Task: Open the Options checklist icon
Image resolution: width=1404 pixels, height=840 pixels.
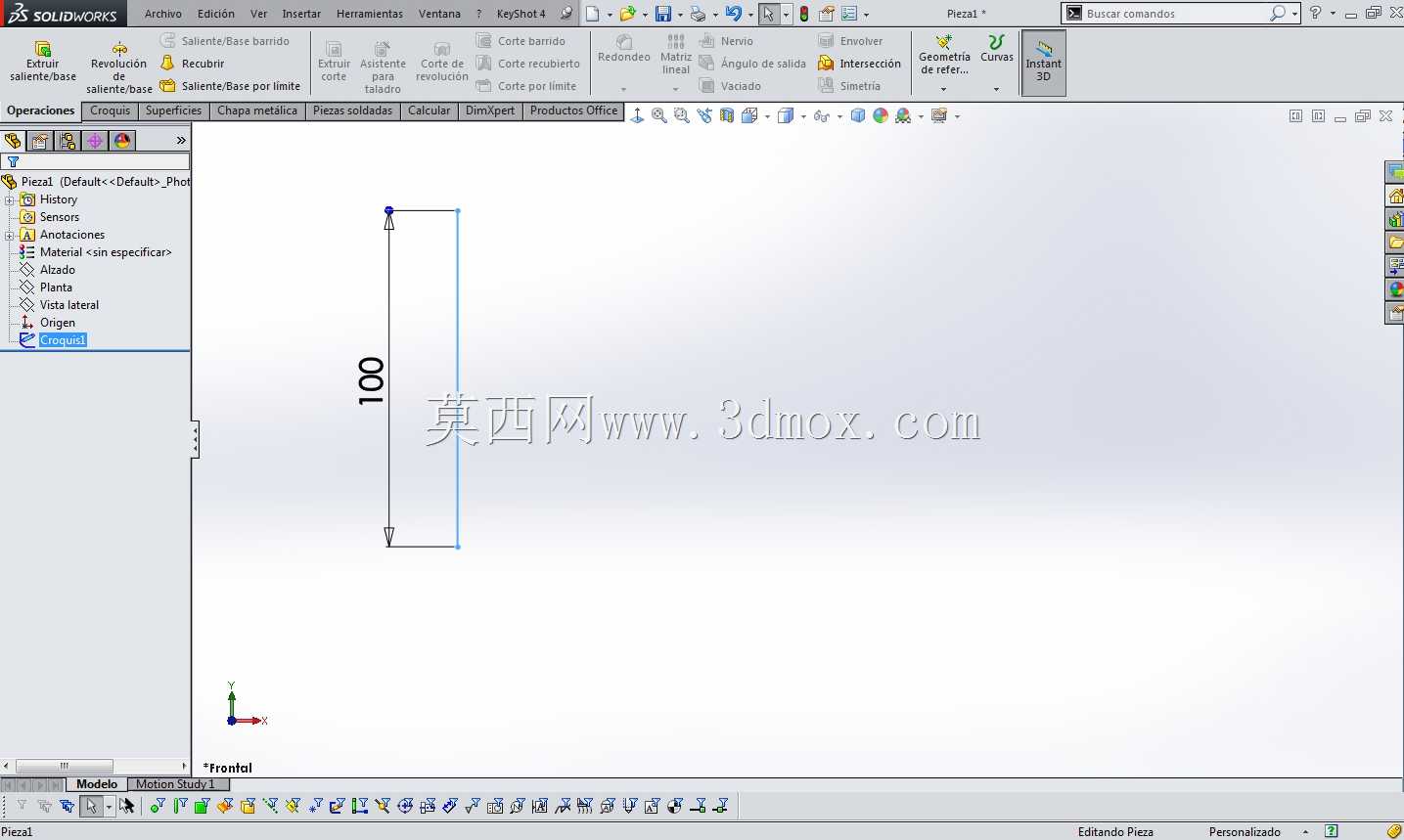Action: [849, 14]
